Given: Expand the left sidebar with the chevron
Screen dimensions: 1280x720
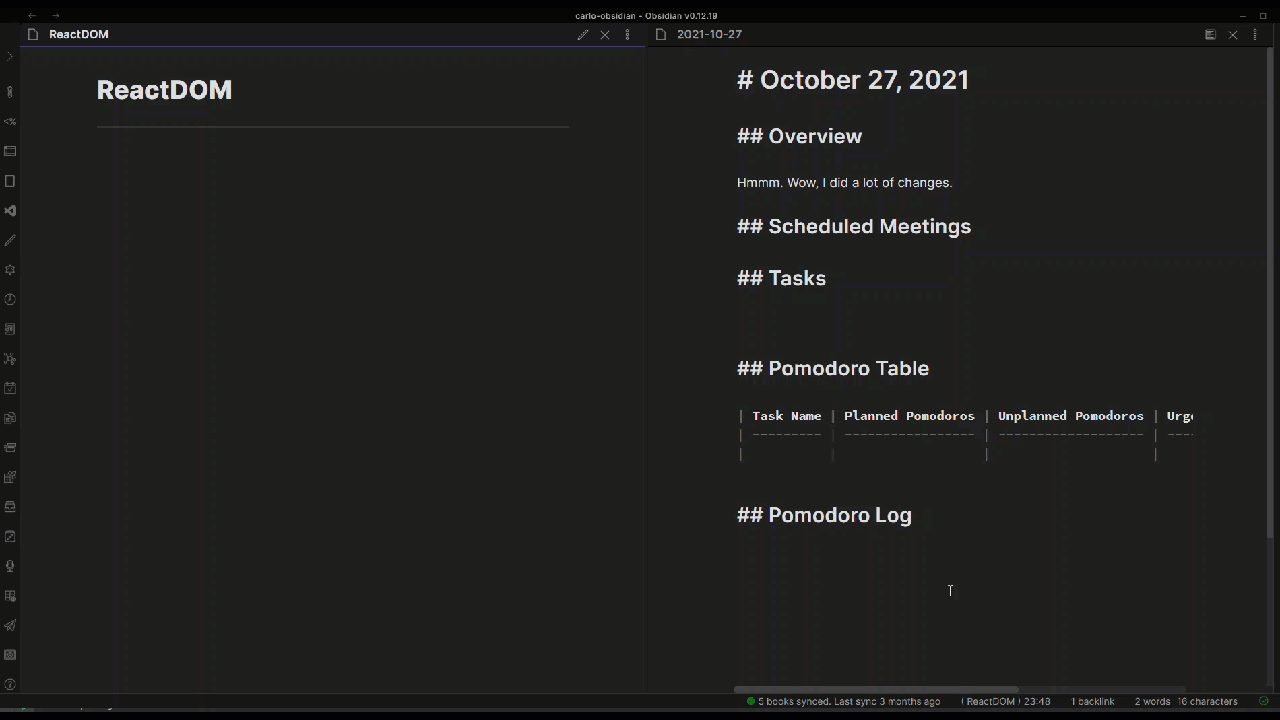Looking at the screenshot, I should tap(10, 56).
